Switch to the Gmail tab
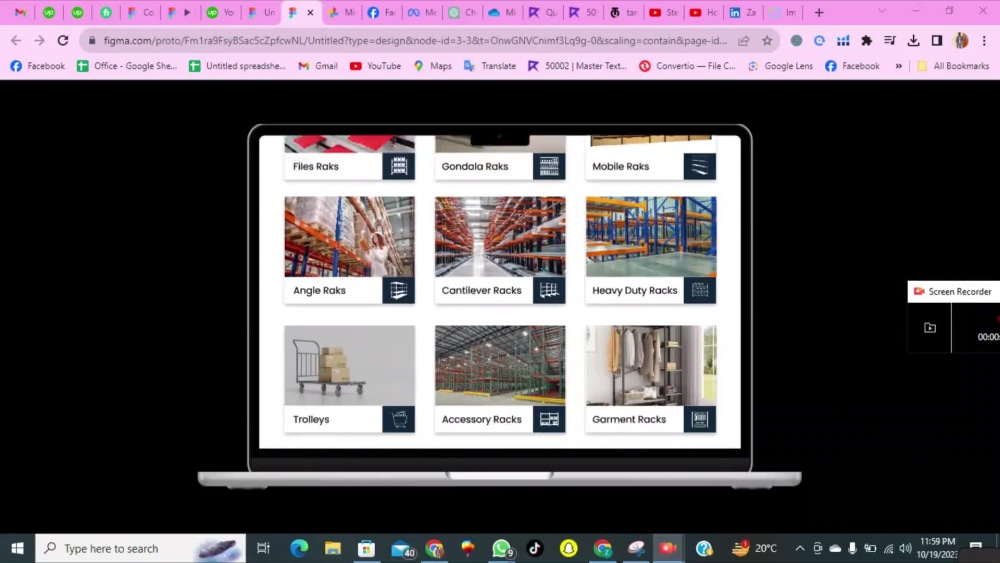Viewport: 1000px width, 563px height. [x=20, y=12]
